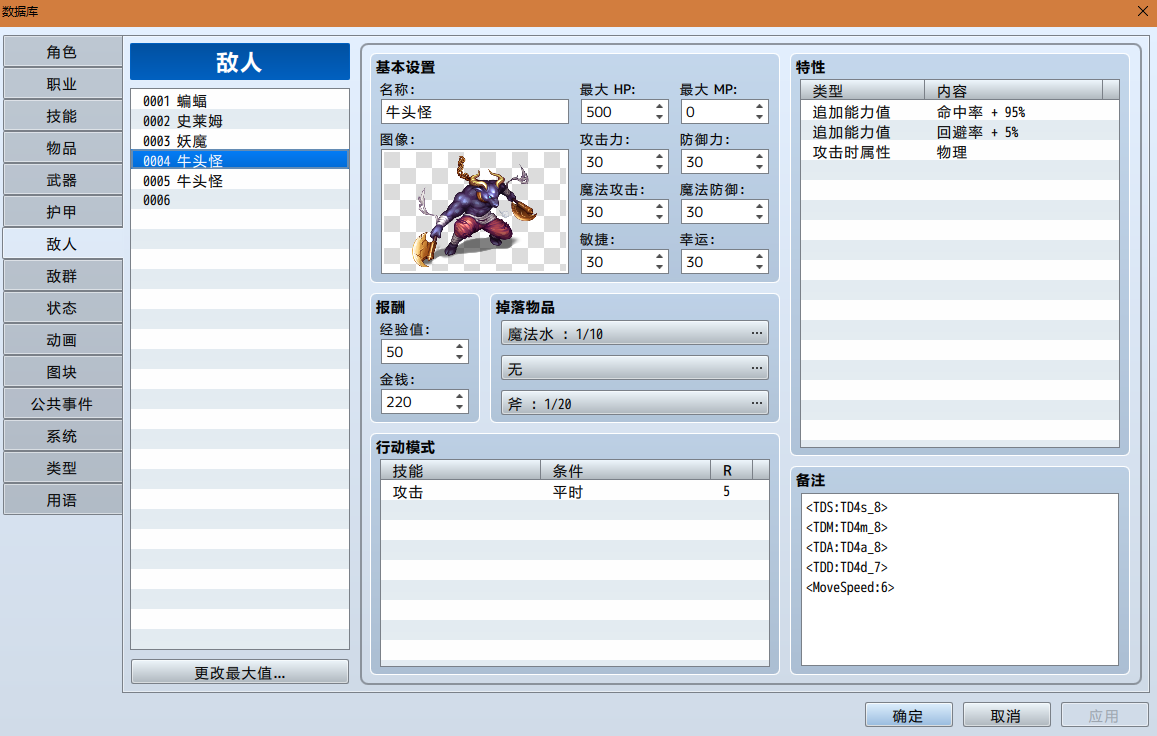This screenshot has width=1157, height=736.
Task: Confirm with the 确定 button
Action: [908, 715]
